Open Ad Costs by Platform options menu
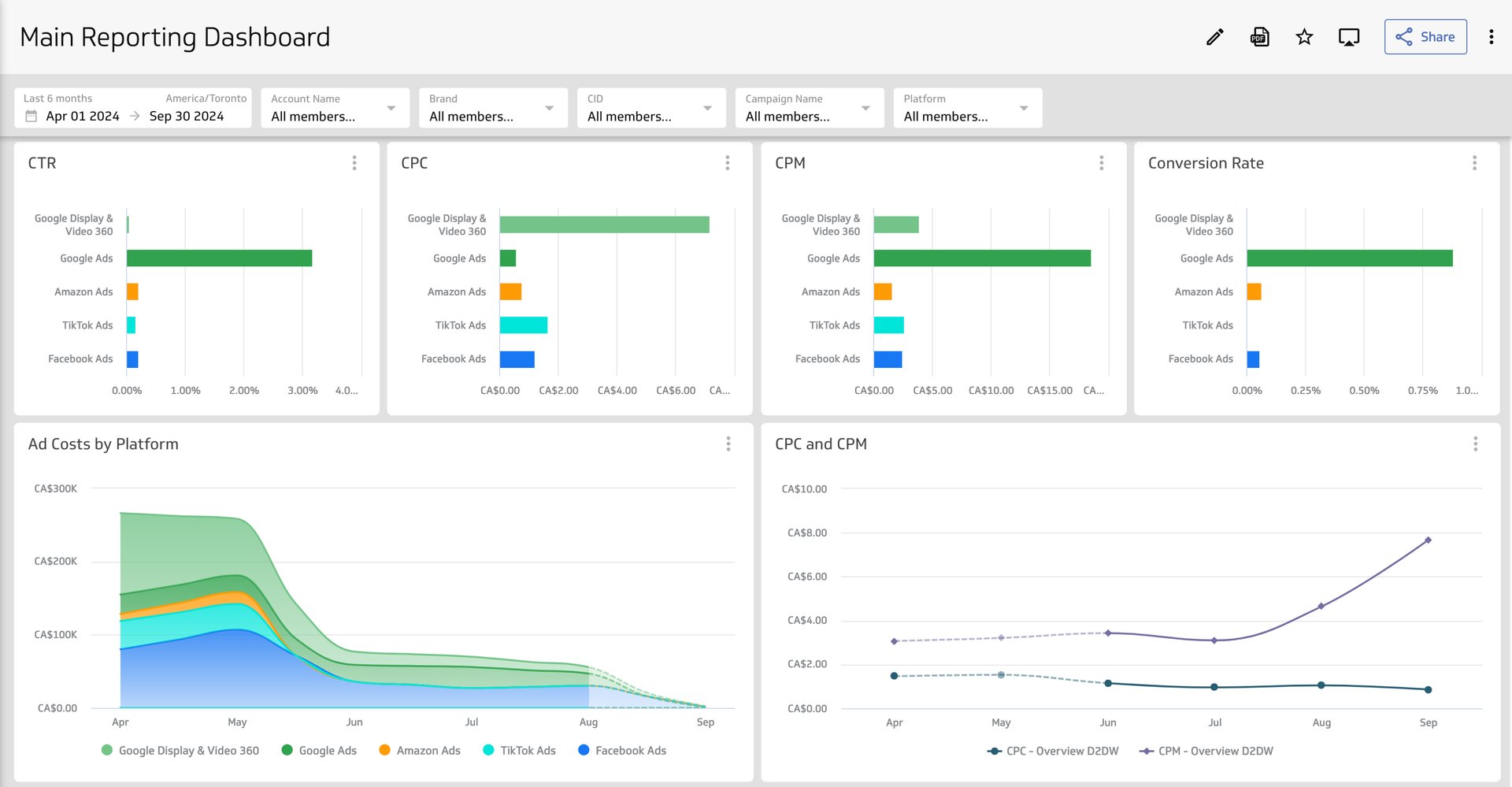Screen dimensions: 1512x787 (x=728, y=444)
